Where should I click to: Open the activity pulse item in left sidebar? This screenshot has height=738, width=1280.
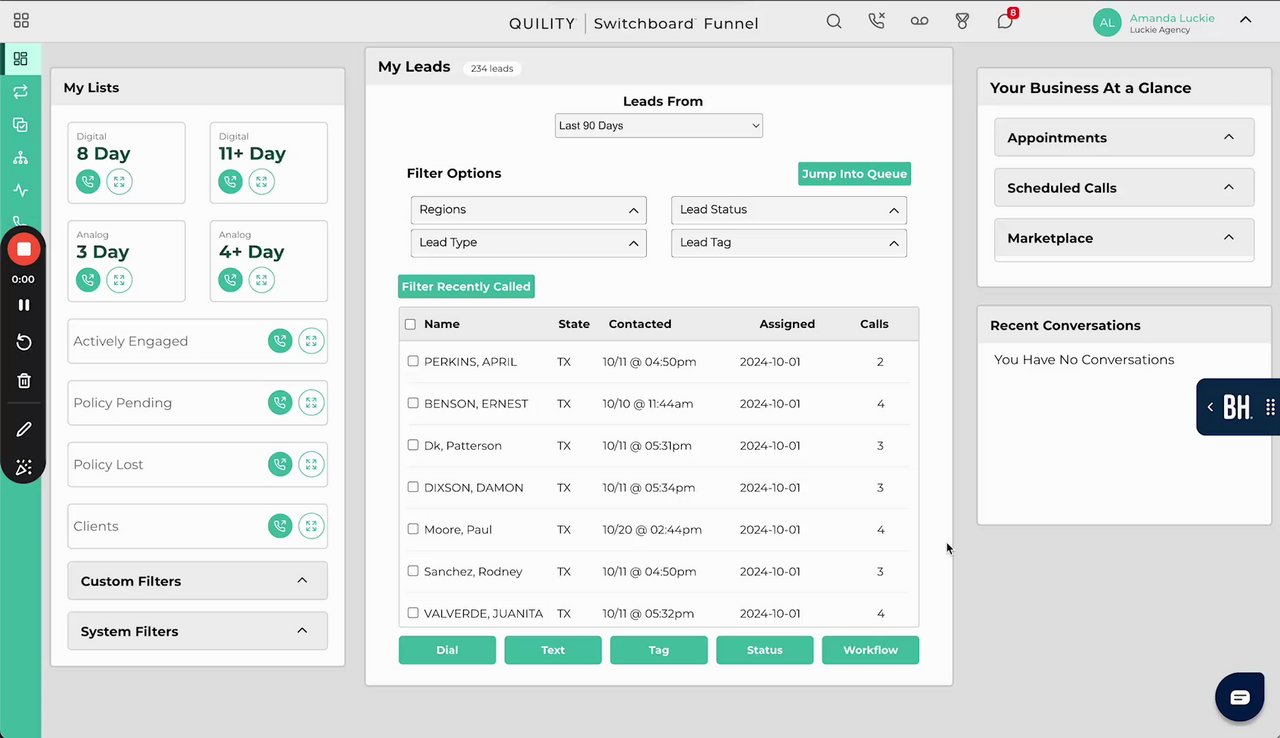click(20, 191)
